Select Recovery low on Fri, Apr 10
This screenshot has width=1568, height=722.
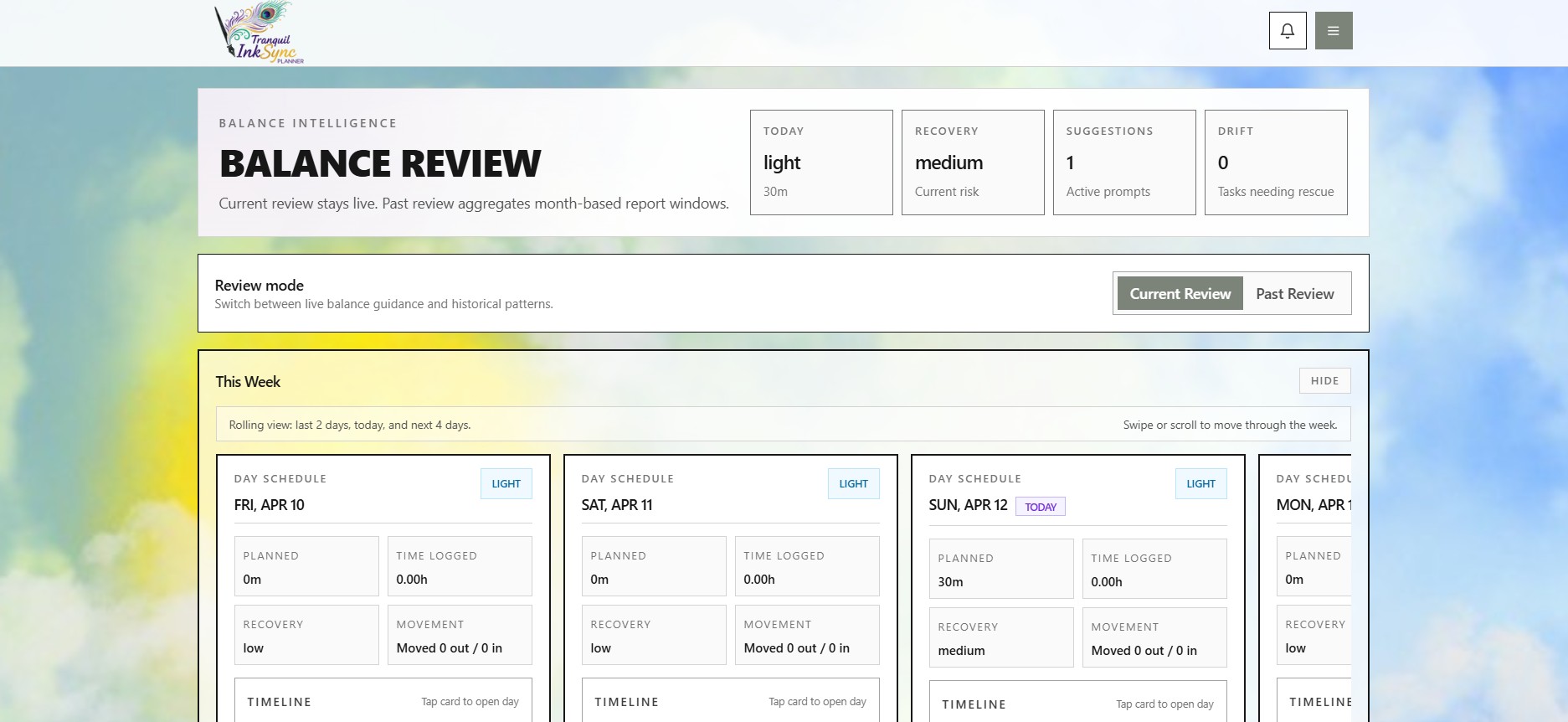[306, 635]
